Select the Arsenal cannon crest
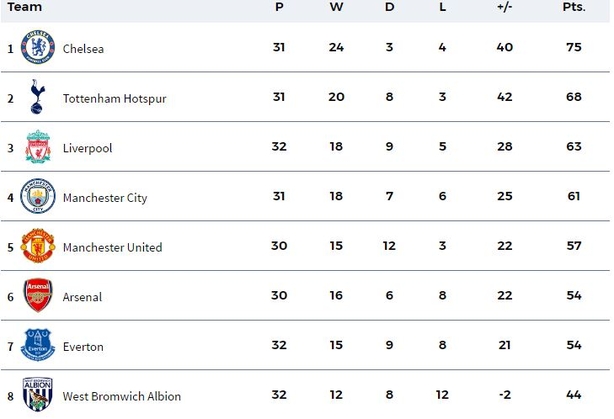Viewport: 614px width, 419px height. (x=38, y=295)
